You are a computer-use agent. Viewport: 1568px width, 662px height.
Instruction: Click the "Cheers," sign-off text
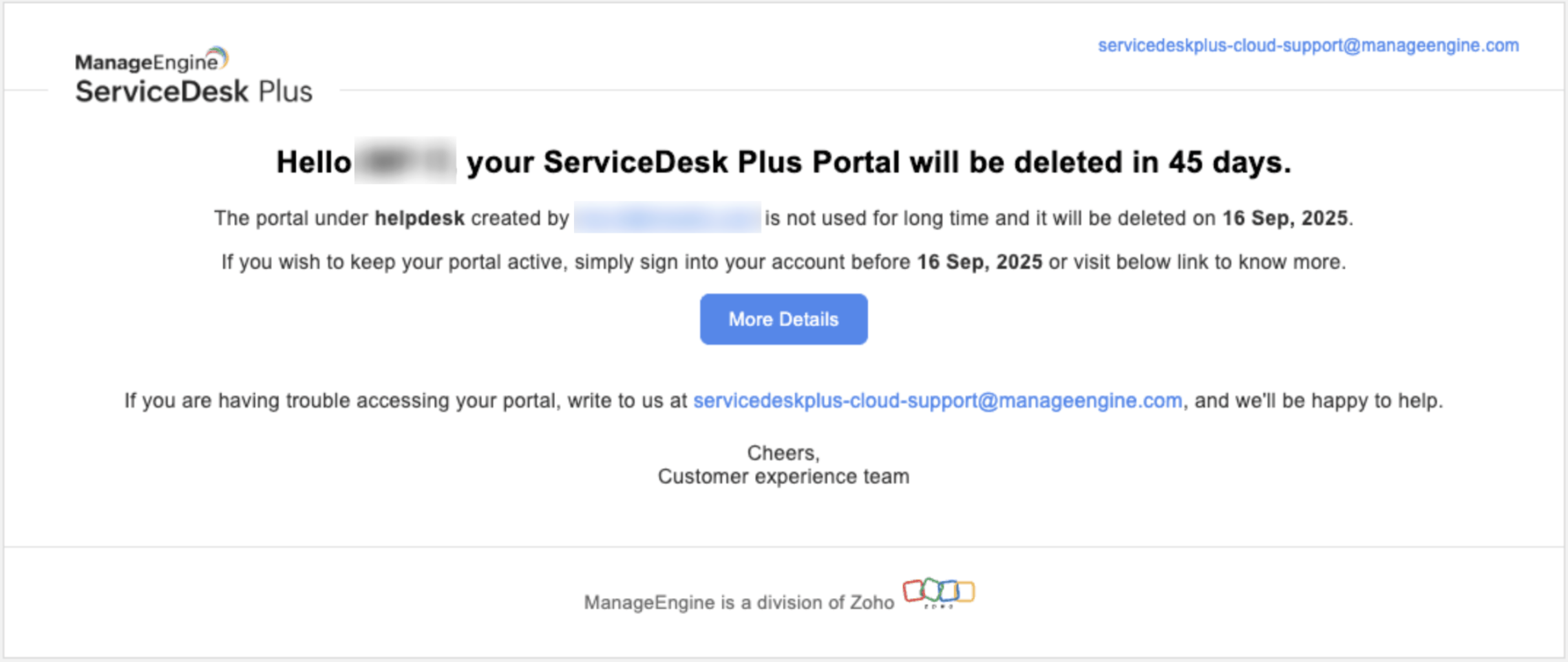[x=783, y=453]
